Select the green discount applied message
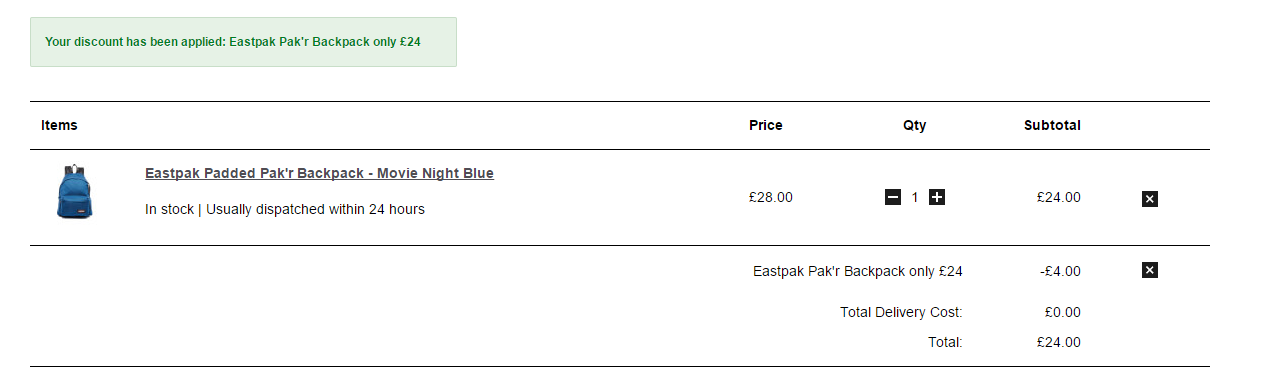This screenshot has width=1267, height=377. pyautogui.click(x=243, y=42)
